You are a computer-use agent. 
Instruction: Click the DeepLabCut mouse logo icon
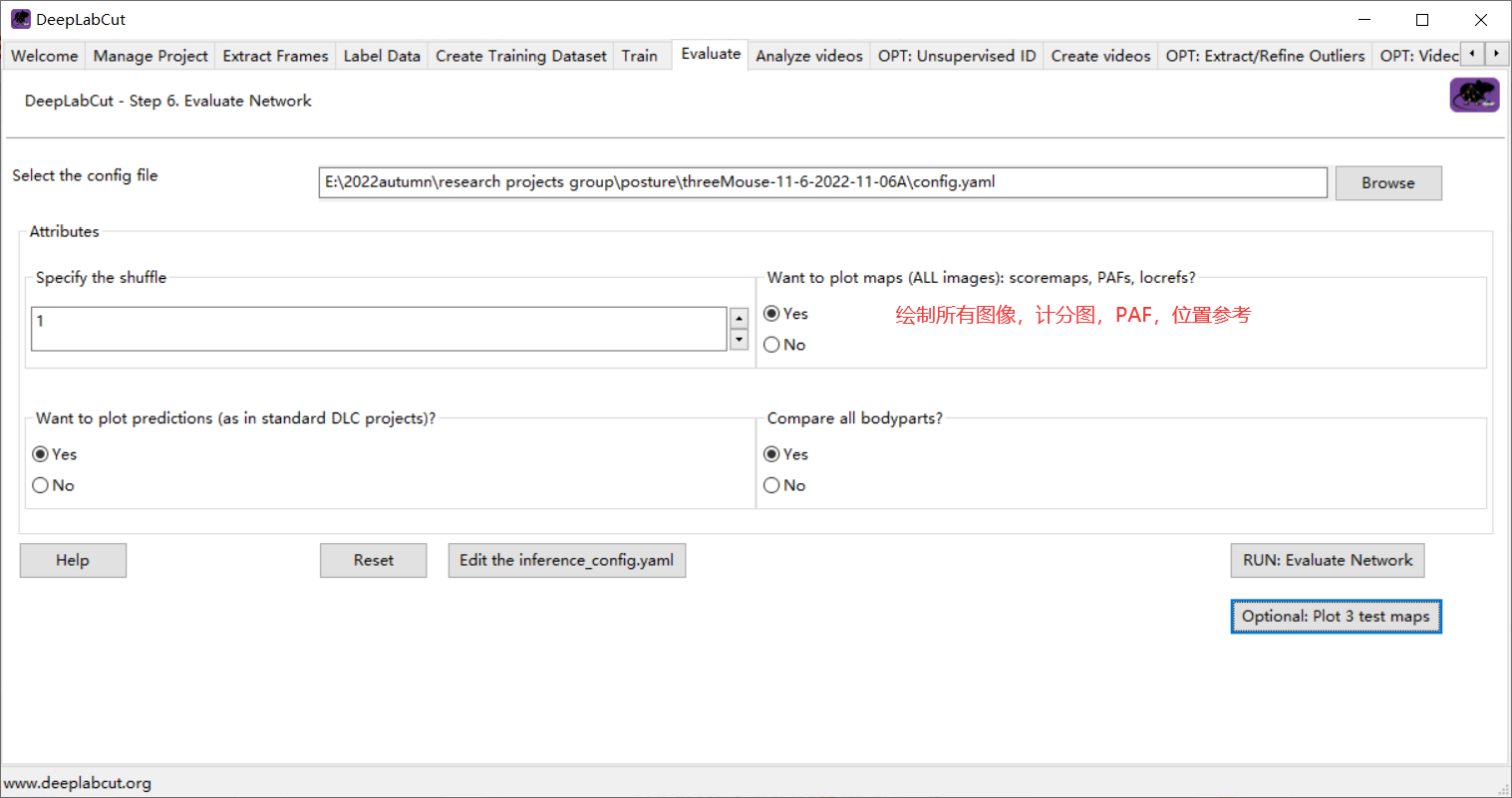click(1474, 95)
